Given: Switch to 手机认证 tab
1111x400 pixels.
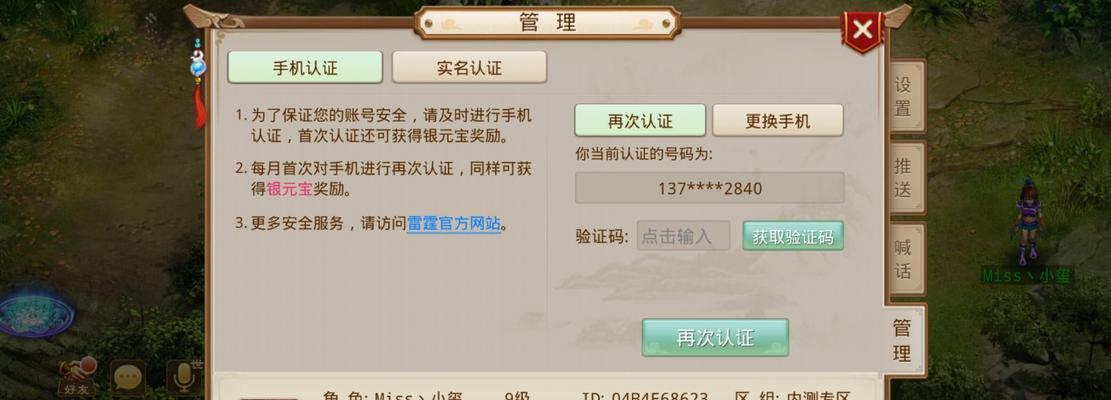Looking at the screenshot, I should pyautogui.click(x=305, y=67).
